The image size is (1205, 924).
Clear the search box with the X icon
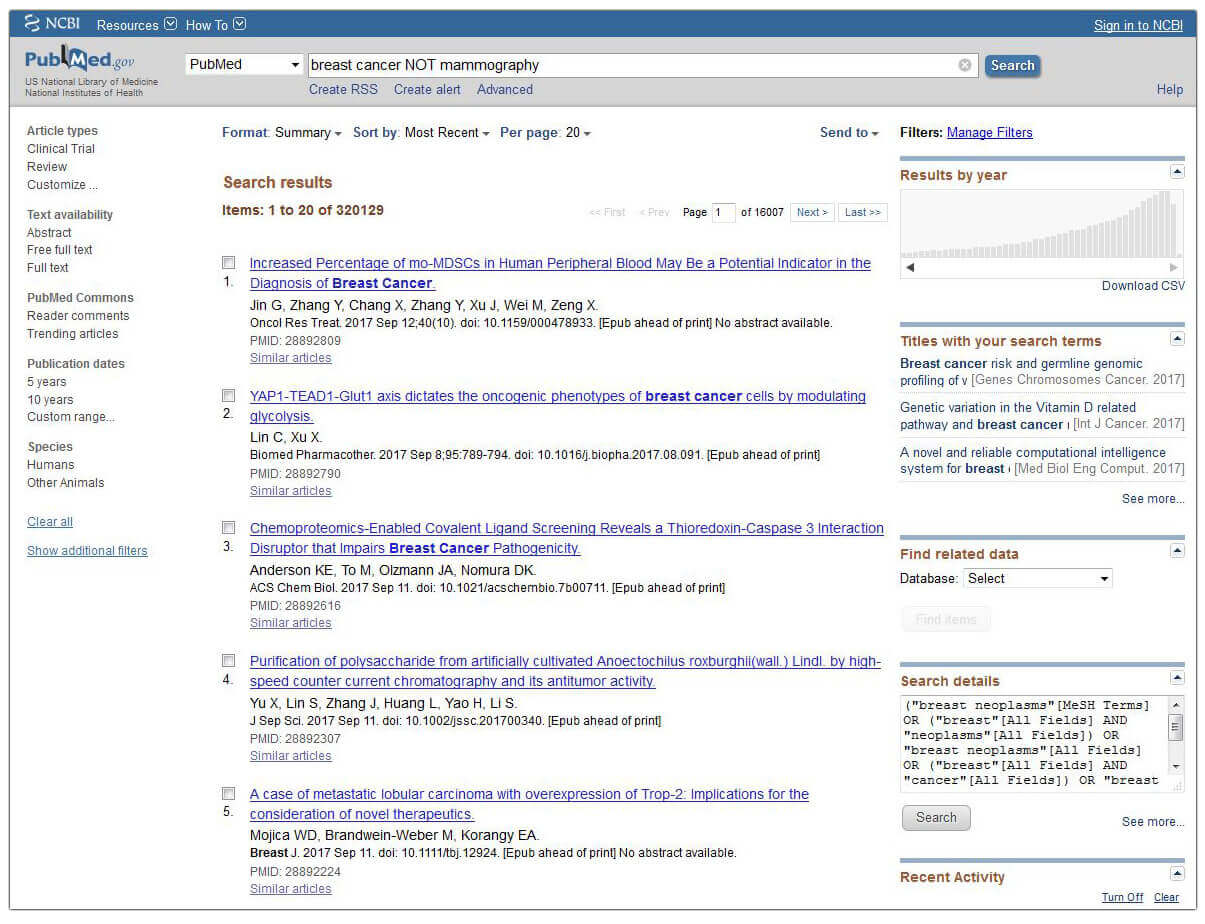pos(965,65)
